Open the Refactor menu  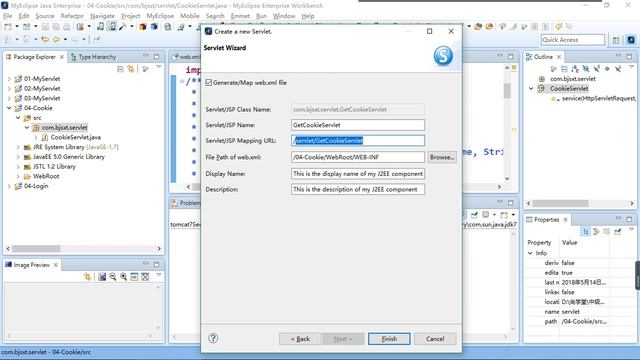(x=72, y=16)
